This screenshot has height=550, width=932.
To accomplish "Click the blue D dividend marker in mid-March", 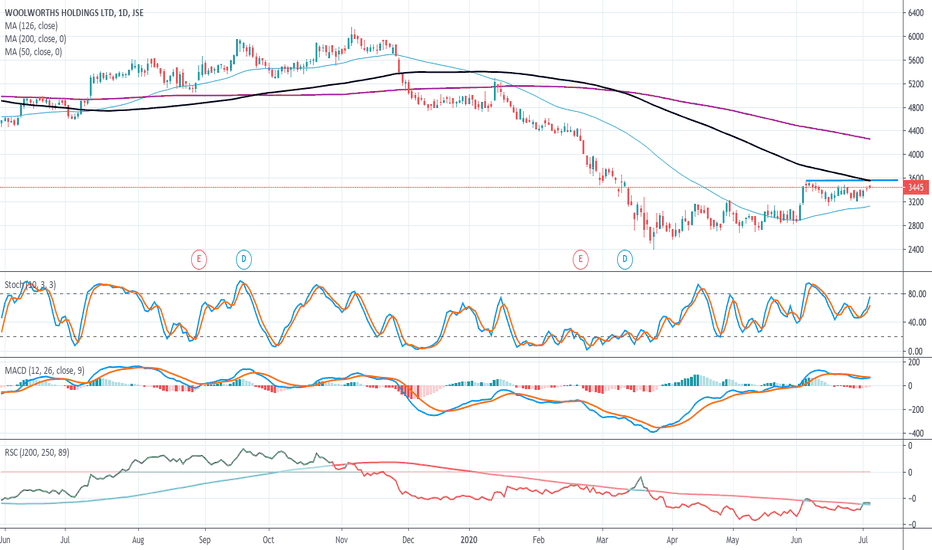I will [624, 259].
